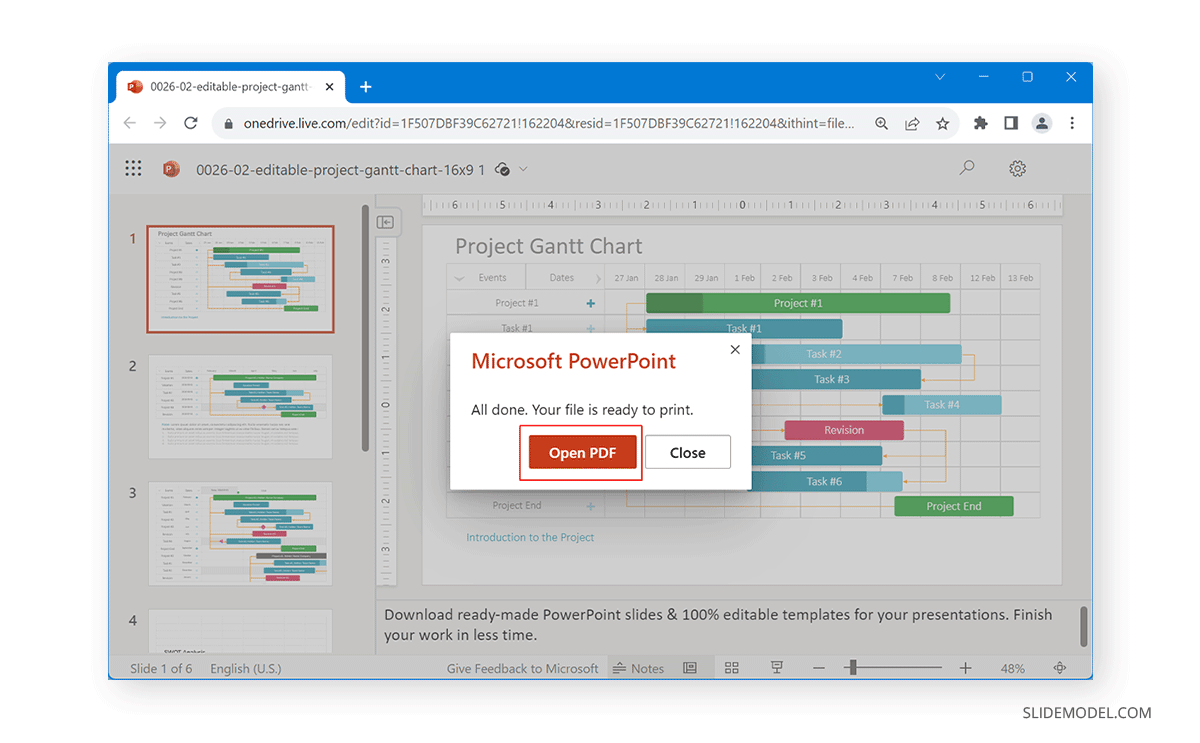The height and width of the screenshot is (743, 1200).
Task: Click the Task #3 bar
Action: point(835,379)
